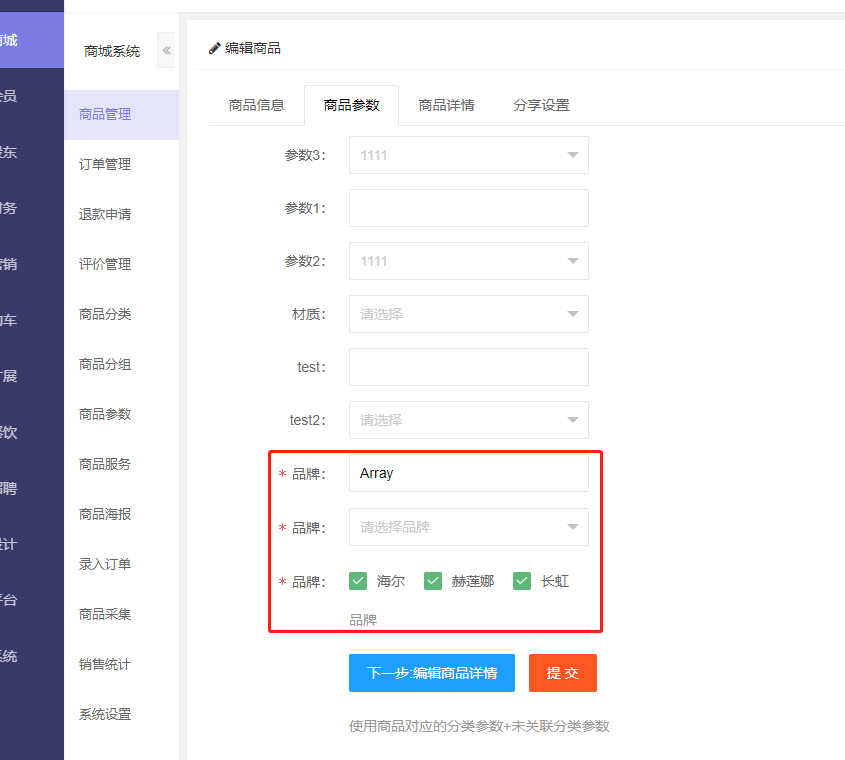Open the 请选择品牌 brand dropdown
The width and height of the screenshot is (845, 760).
(x=468, y=527)
